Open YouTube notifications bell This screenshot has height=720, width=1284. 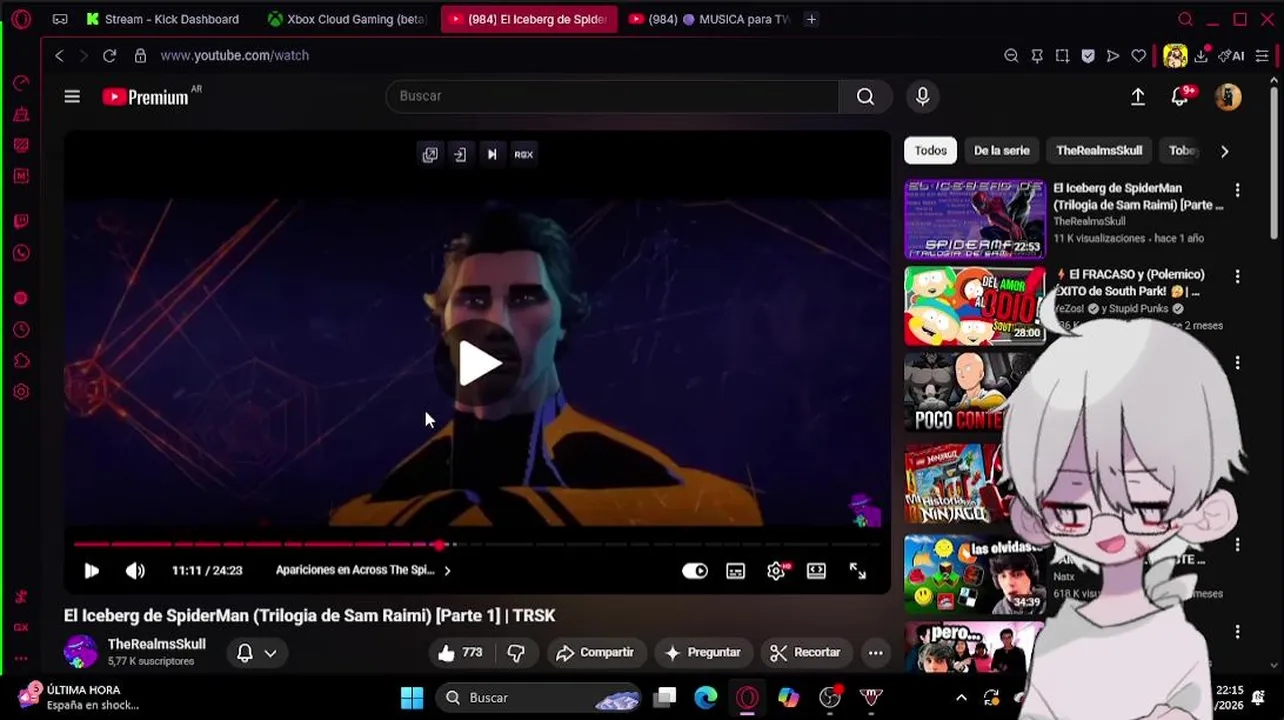tap(1180, 97)
